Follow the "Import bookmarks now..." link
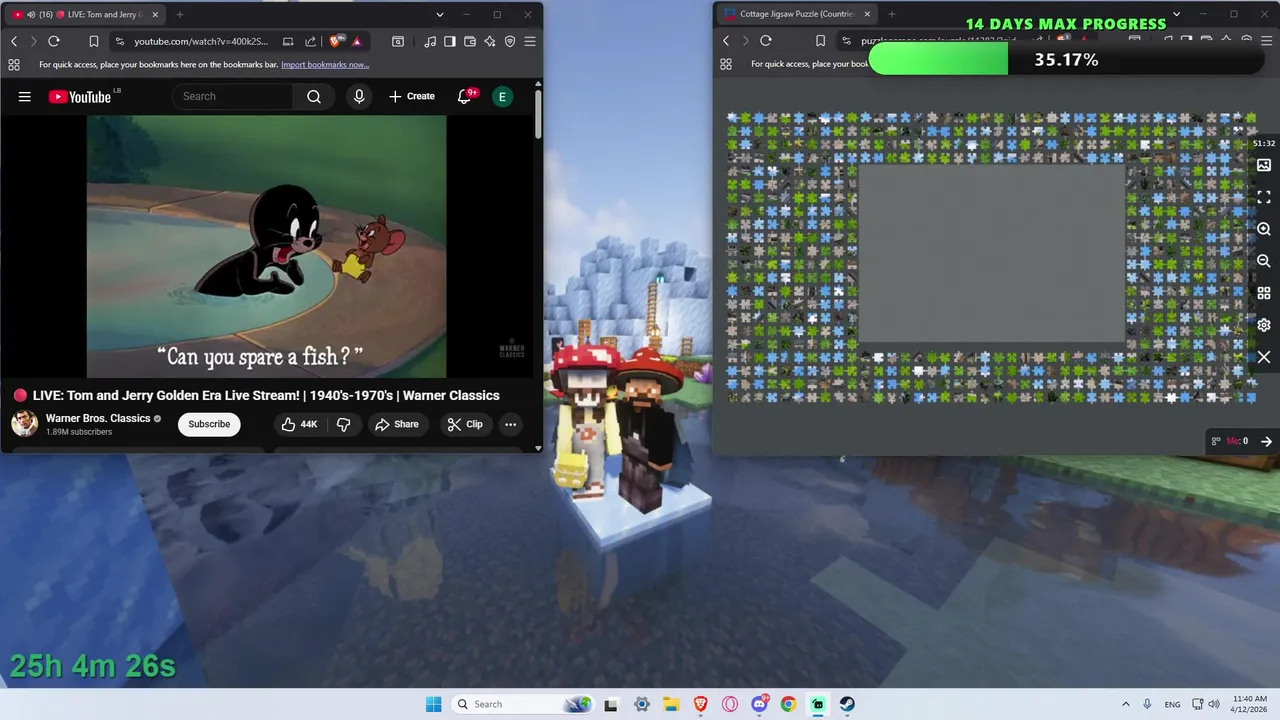 [x=325, y=64]
